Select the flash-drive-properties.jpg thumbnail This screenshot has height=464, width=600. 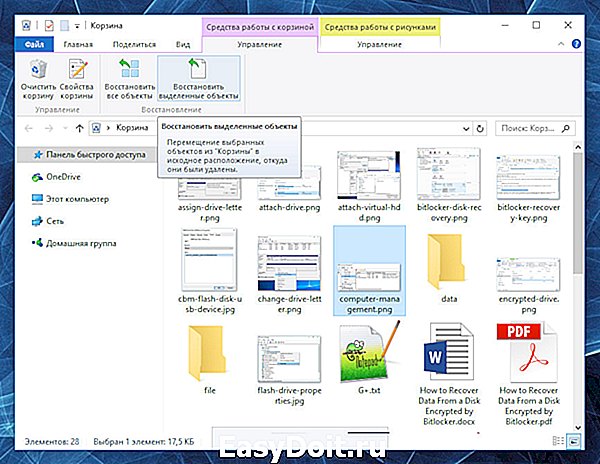coord(289,360)
